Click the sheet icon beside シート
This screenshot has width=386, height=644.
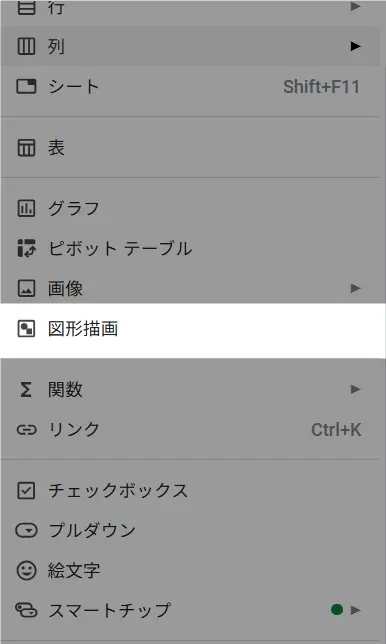(26, 87)
